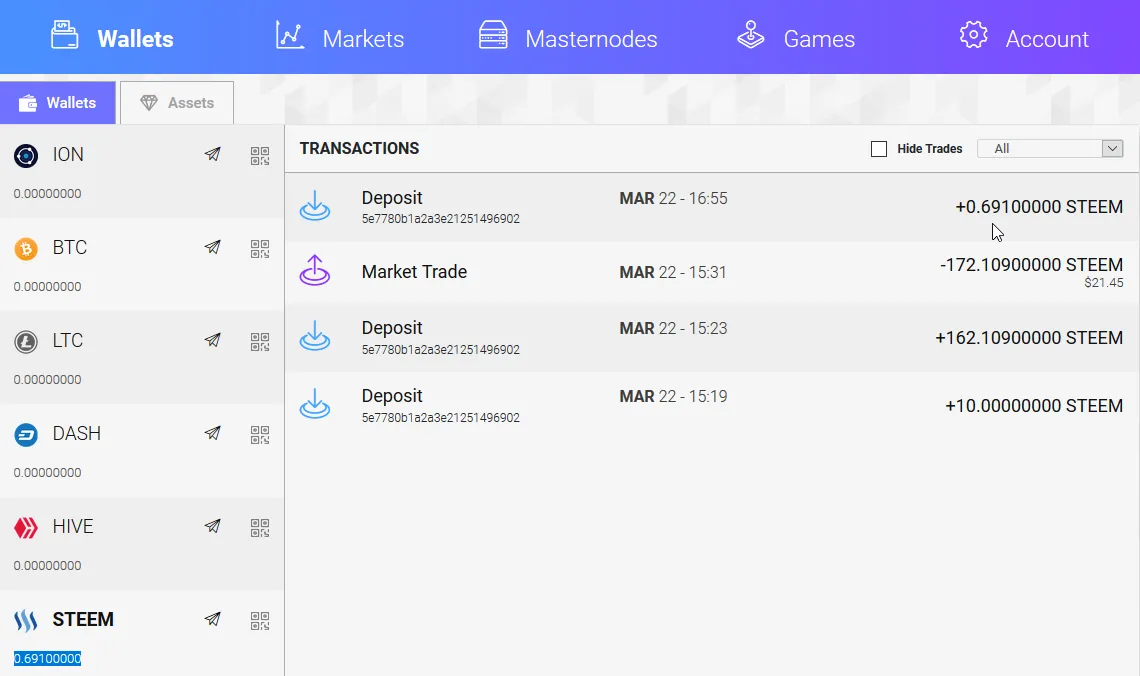The height and width of the screenshot is (676, 1140).
Task: Select the ION wallet name
Action: tap(68, 155)
